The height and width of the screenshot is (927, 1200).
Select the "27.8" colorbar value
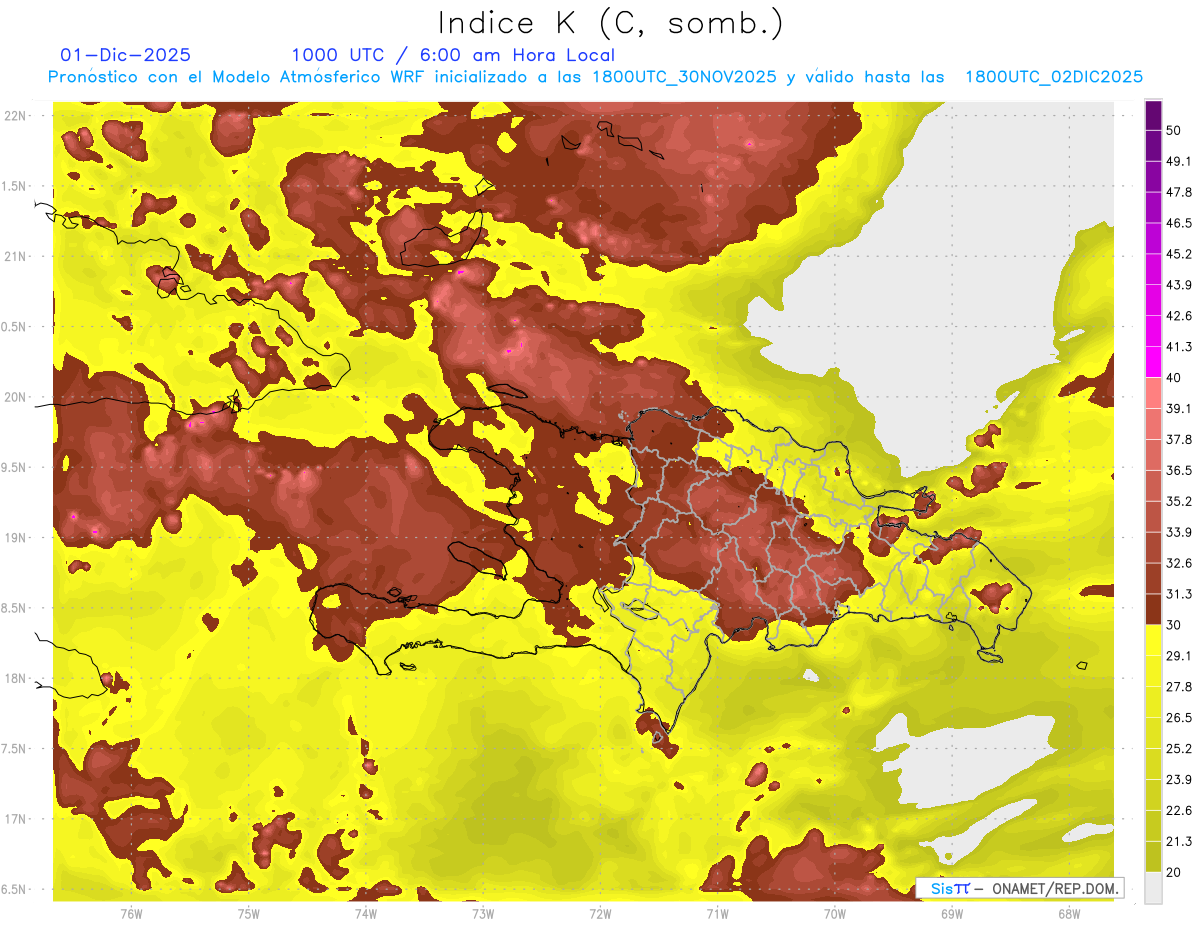point(1179,687)
